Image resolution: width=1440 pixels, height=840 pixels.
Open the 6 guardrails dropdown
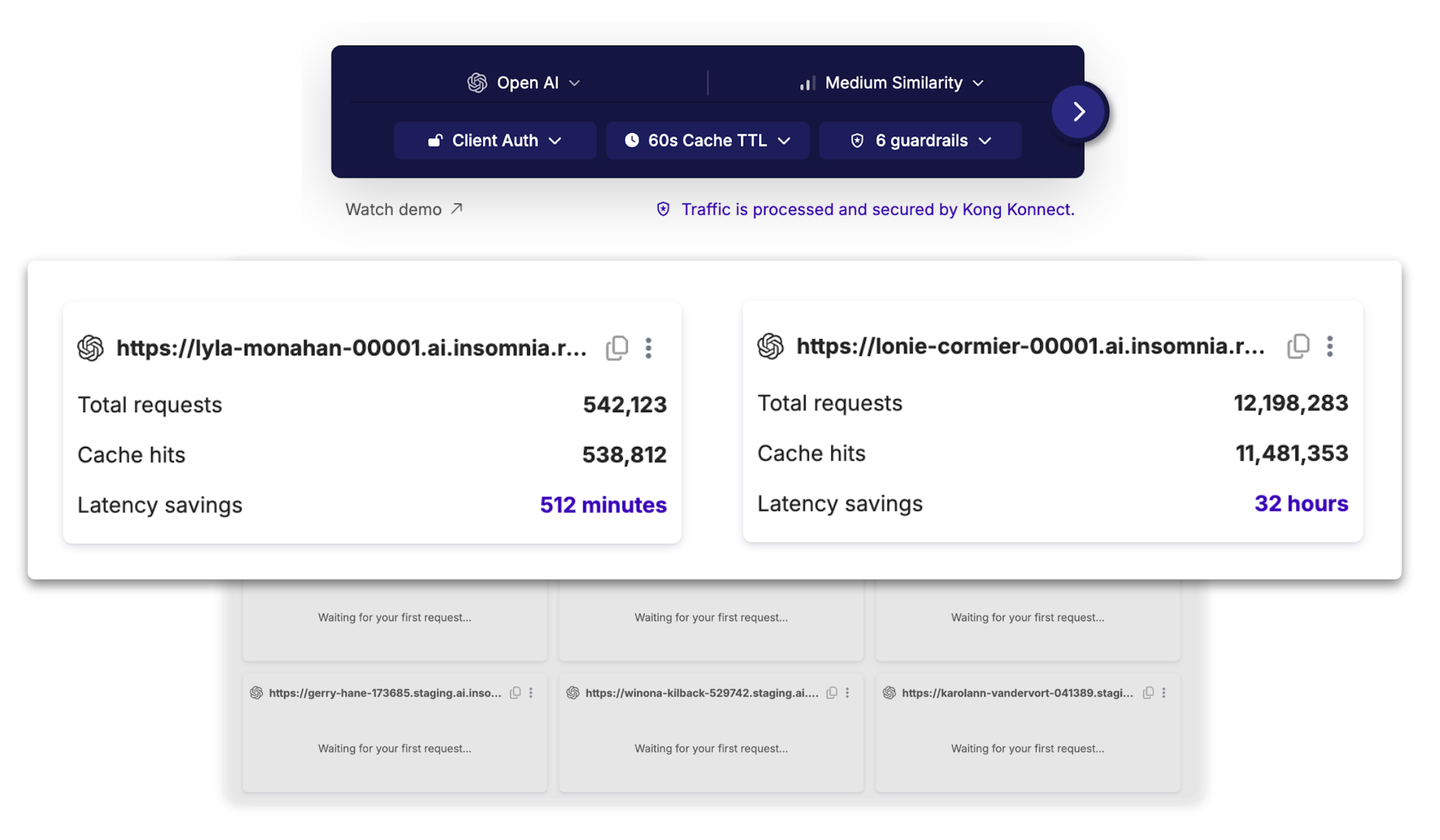click(920, 141)
